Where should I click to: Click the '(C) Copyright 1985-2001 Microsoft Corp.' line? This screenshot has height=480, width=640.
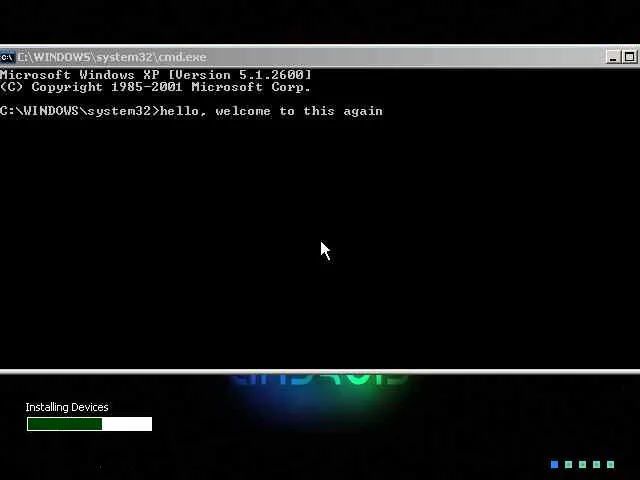tap(156, 87)
